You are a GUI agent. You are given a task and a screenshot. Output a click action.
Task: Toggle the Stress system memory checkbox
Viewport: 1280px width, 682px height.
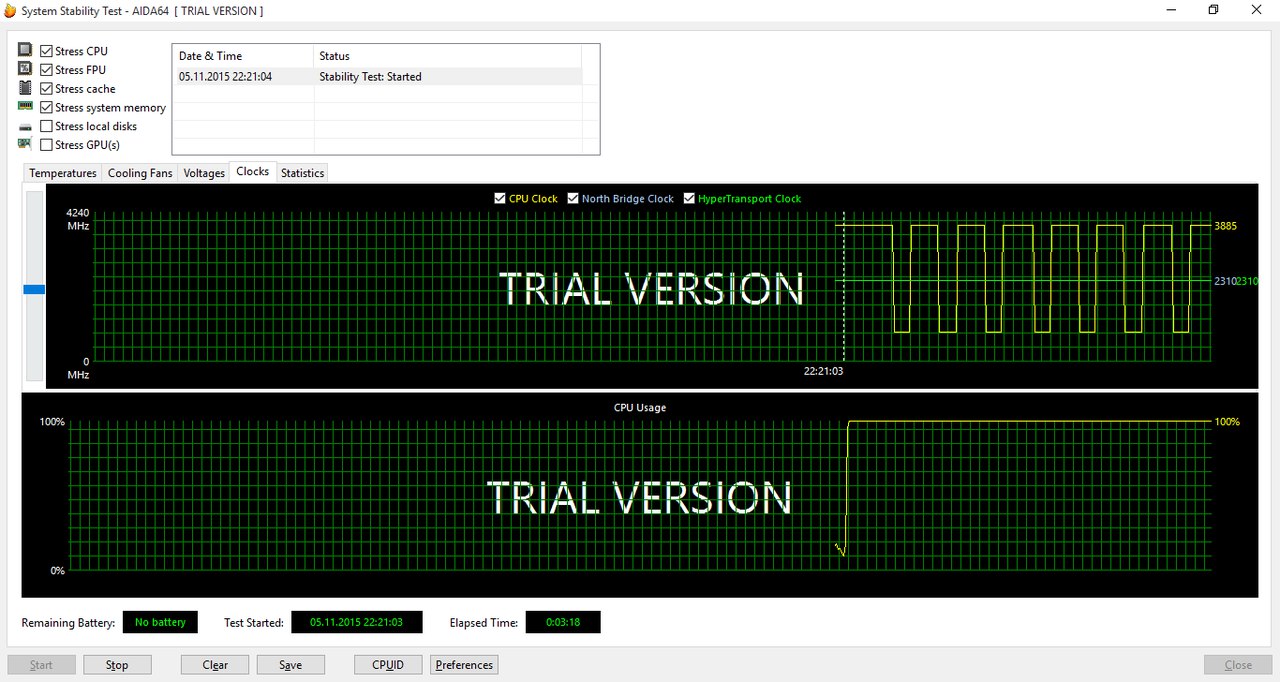pyautogui.click(x=46, y=107)
